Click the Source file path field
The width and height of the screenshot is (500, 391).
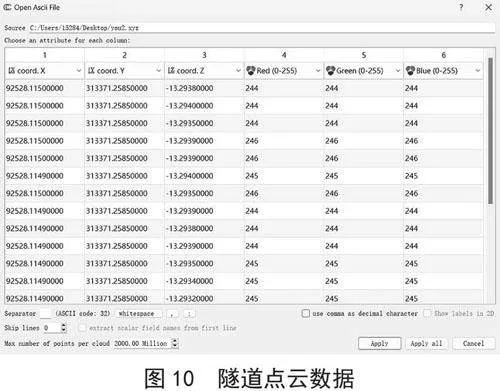pos(261,28)
